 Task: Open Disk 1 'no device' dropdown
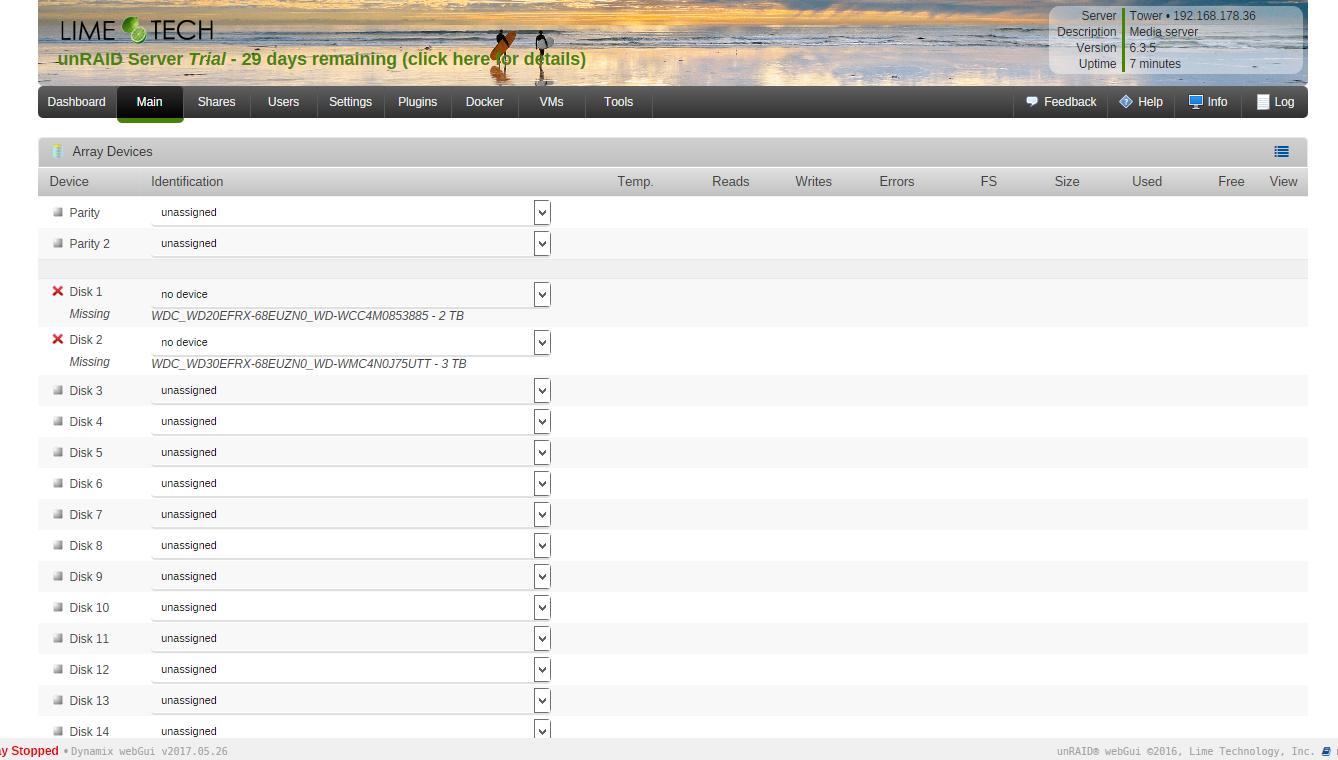click(x=351, y=294)
